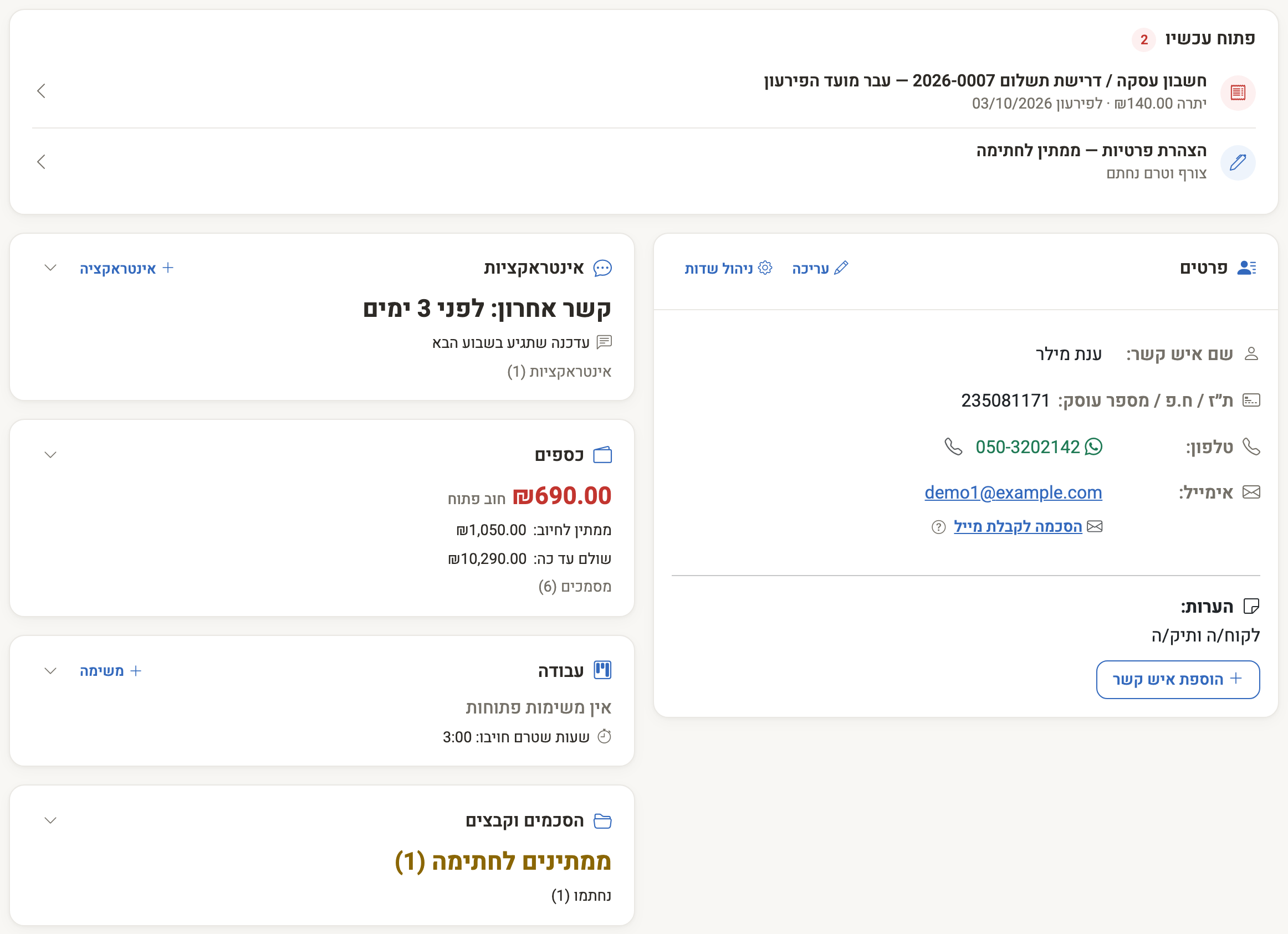Image resolution: width=1288 pixels, height=934 pixels.
Task: Open the הסכמה לקבלת מייל link
Action: click(1018, 527)
